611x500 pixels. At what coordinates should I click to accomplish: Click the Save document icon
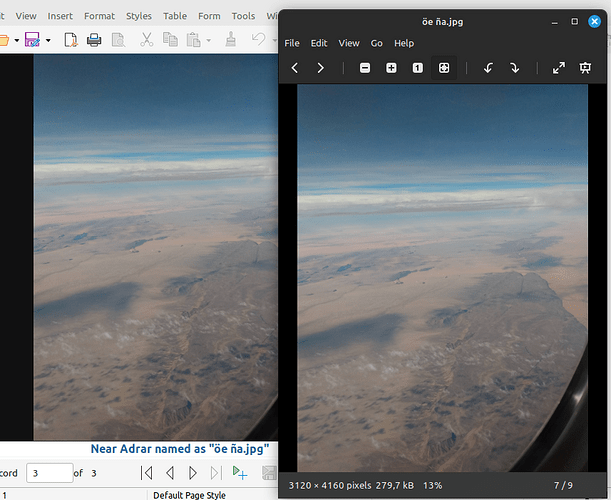[32, 40]
